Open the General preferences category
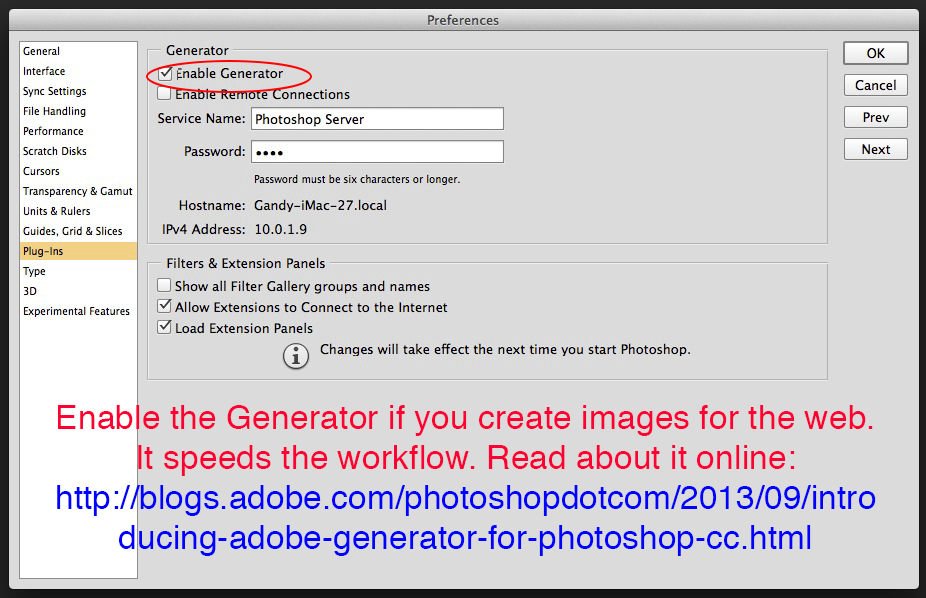926x598 pixels. [x=78, y=51]
